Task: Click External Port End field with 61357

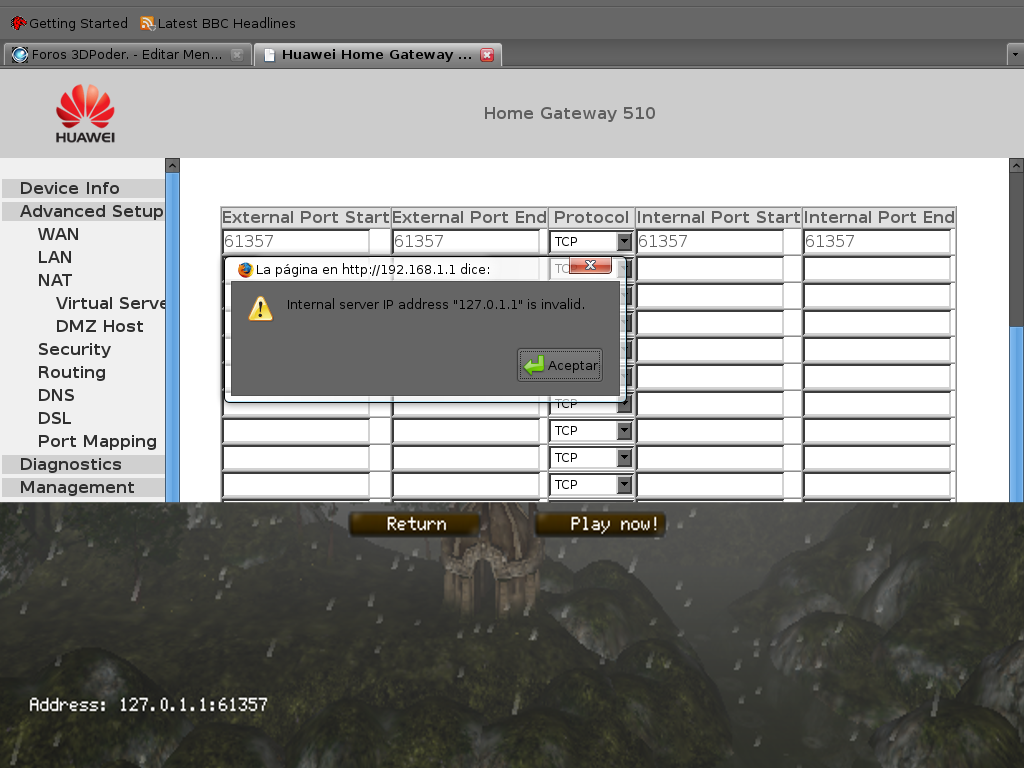Action: [466, 242]
